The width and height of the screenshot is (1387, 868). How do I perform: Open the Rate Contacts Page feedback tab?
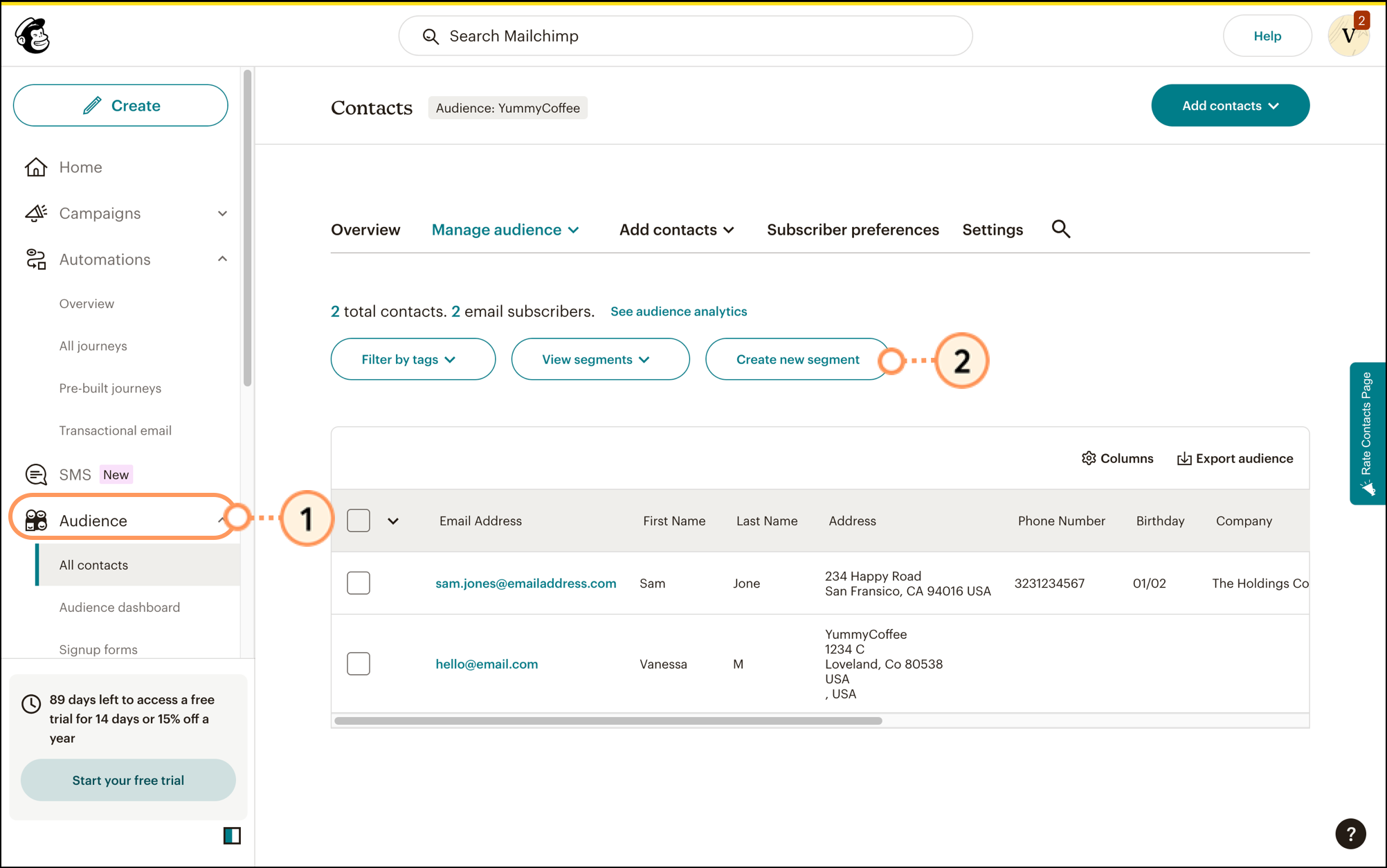pyautogui.click(x=1367, y=433)
